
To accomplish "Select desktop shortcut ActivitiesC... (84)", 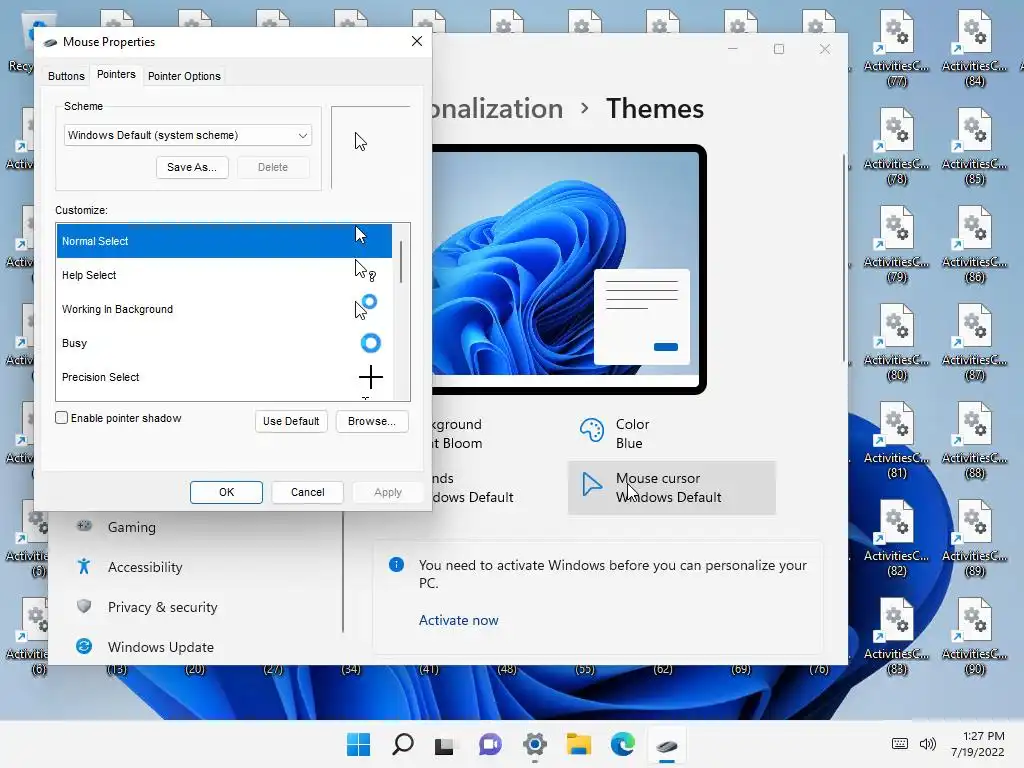I will 974,49.
